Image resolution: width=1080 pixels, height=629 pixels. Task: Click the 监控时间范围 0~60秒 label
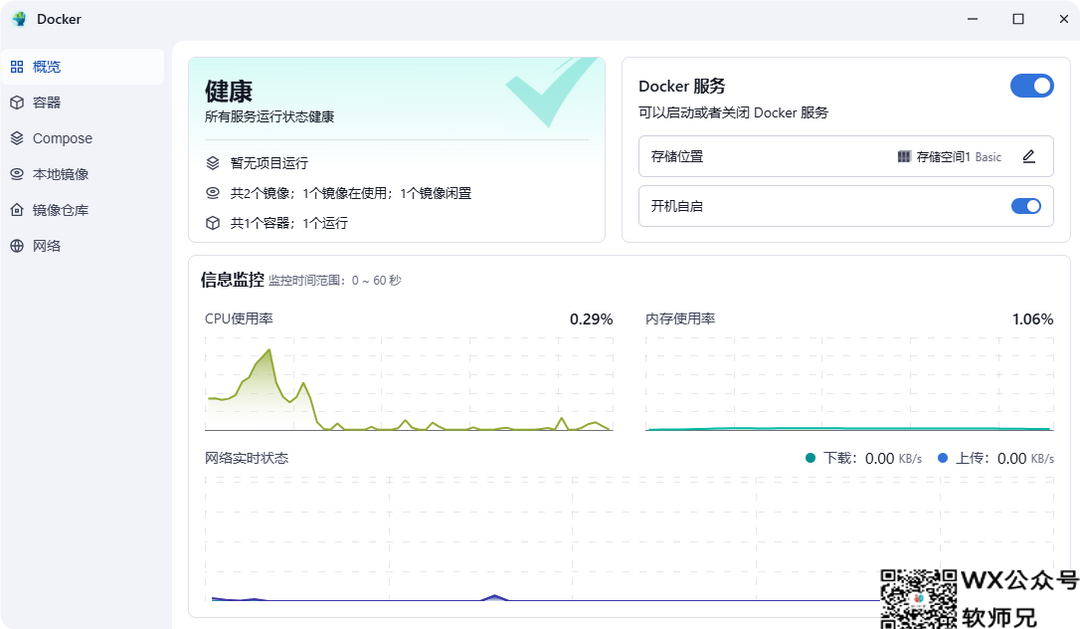[335, 280]
